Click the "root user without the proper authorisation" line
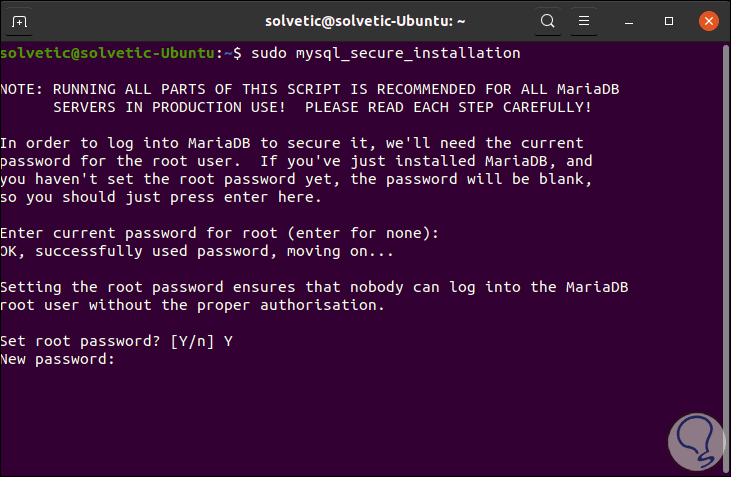 192,305
